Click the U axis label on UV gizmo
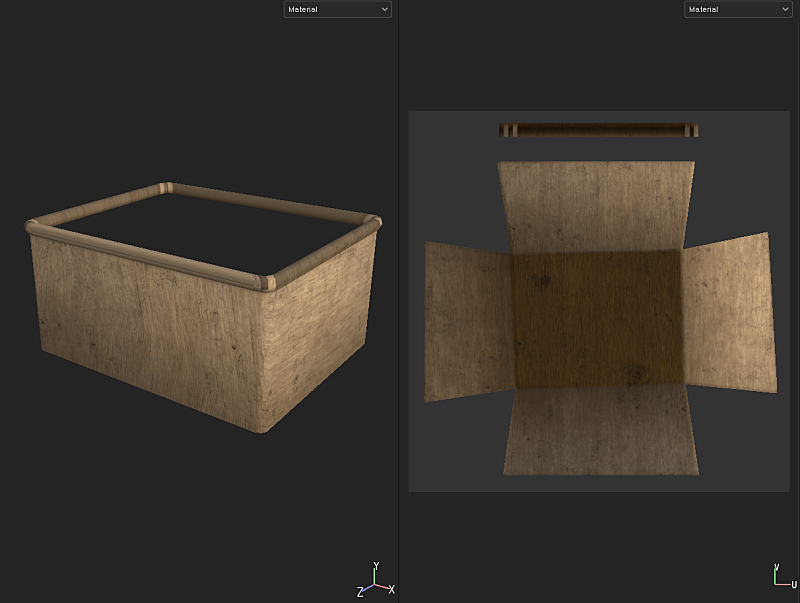Viewport: 800px width, 603px height. [793, 585]
